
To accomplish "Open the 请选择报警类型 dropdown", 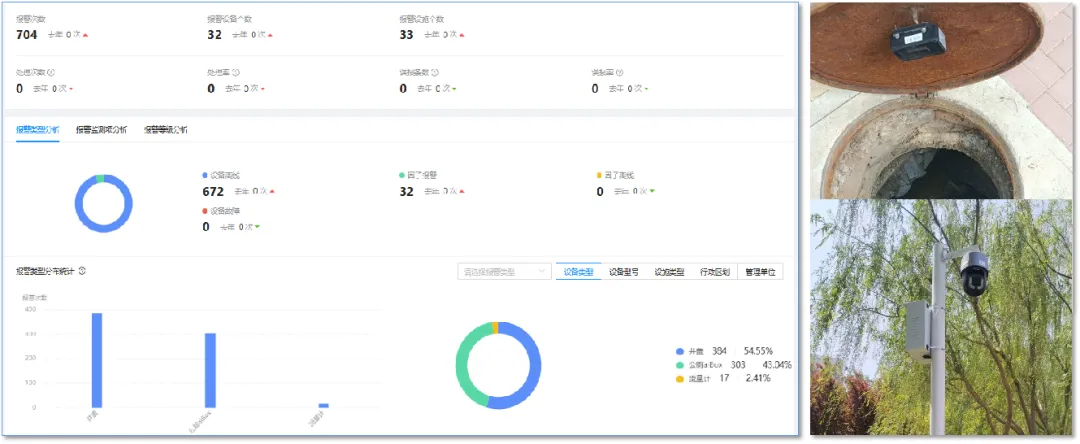I will (504, 272).
